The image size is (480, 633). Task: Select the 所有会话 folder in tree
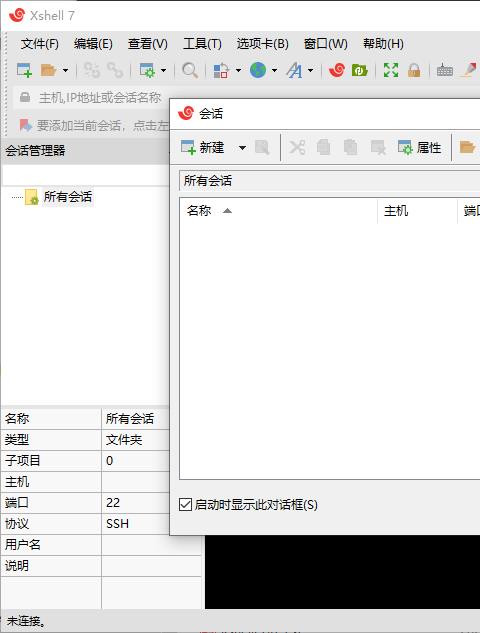pyautogui.click(x=67, y=197)
